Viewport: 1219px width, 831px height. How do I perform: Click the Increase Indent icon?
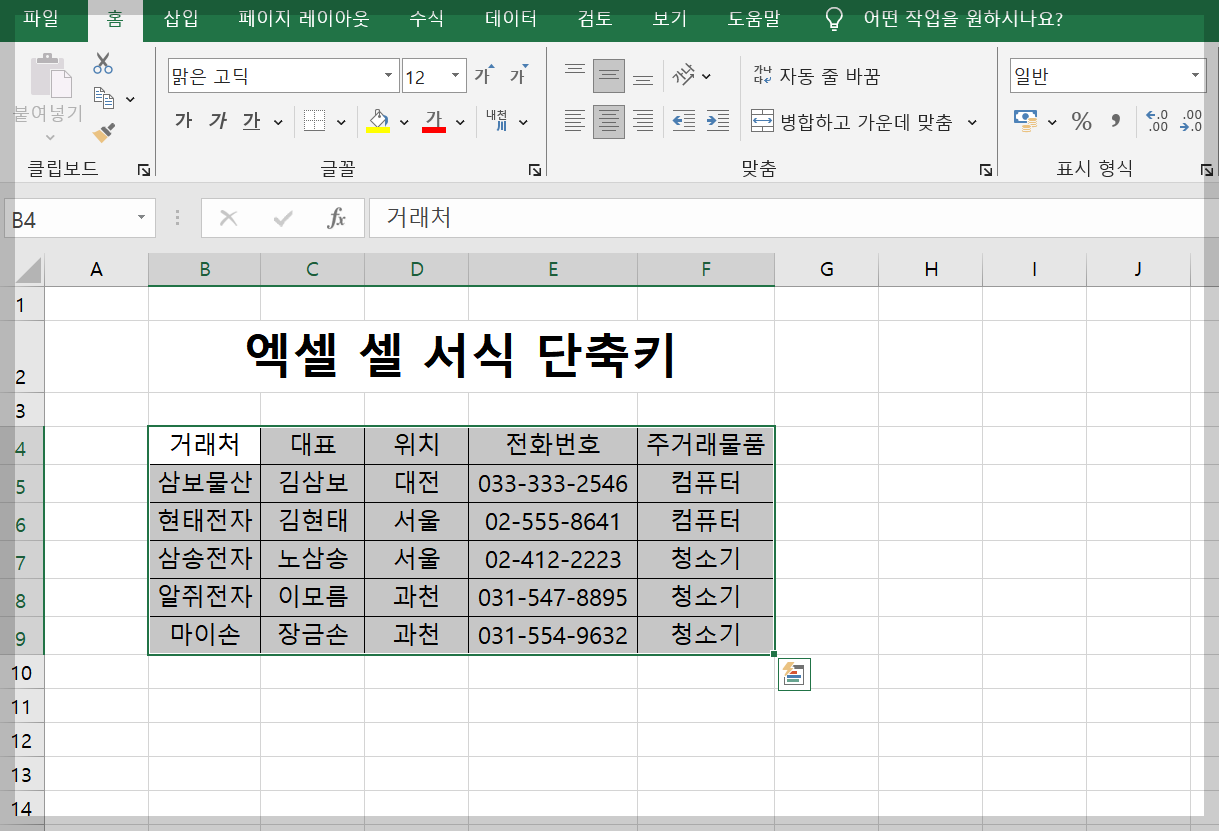click(717, 122)
